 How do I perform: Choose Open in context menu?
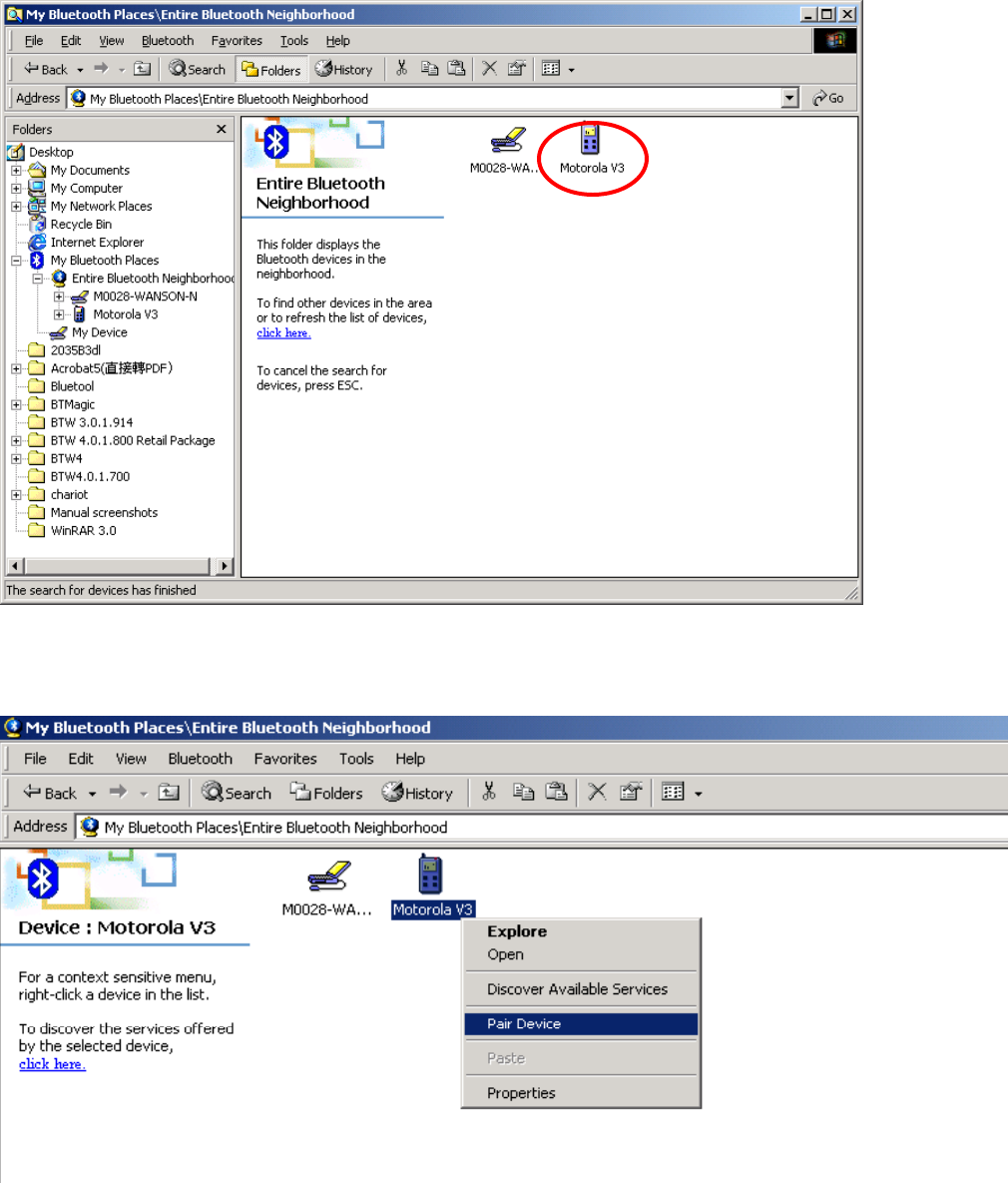581,954
